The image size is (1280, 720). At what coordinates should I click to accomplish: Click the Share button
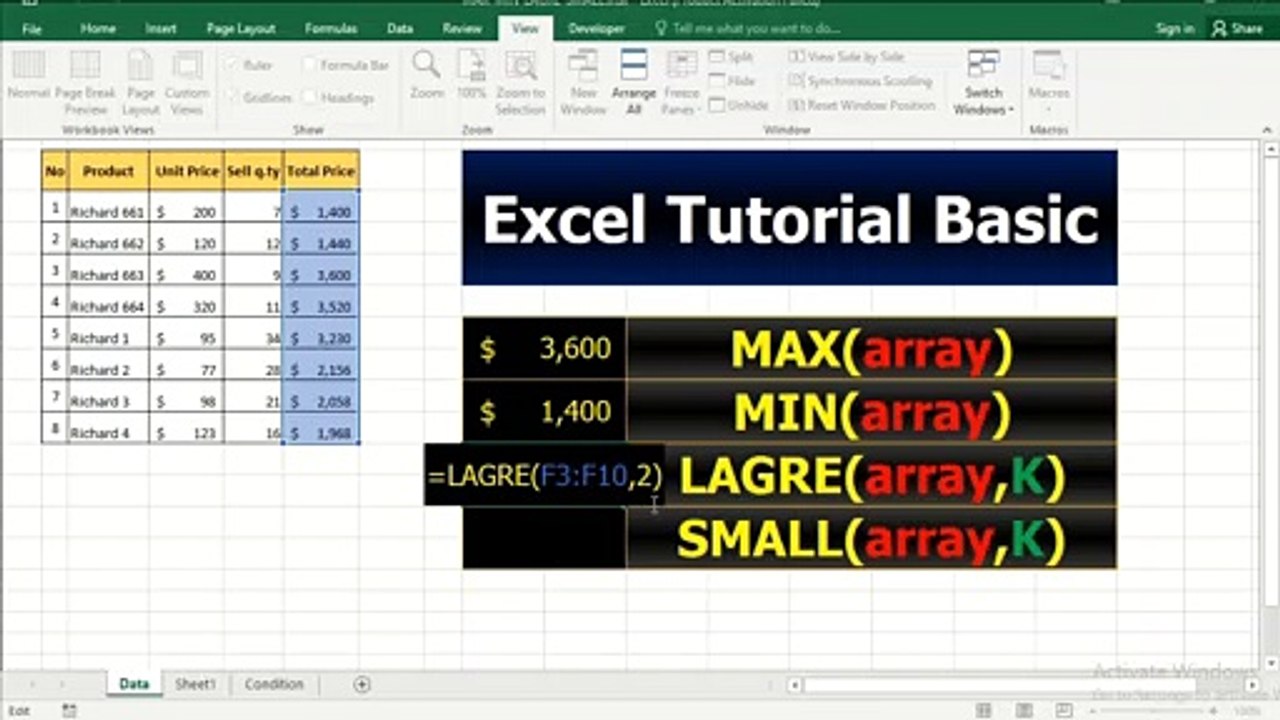(1238, 29)
